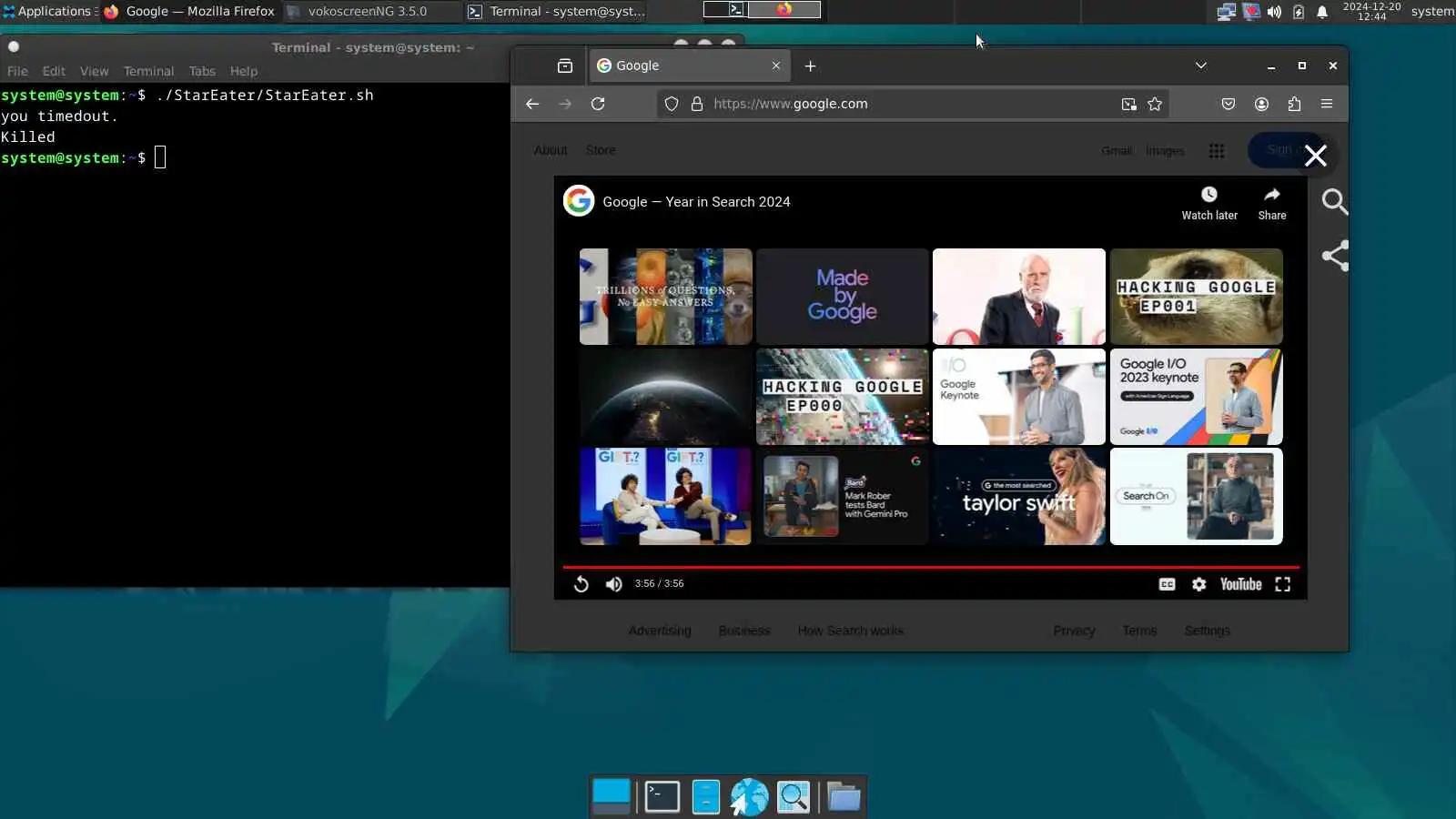The image size is (1456, 819).
Task: Click the video title Google — Year in Search 2024
Action: click(696, 202)
